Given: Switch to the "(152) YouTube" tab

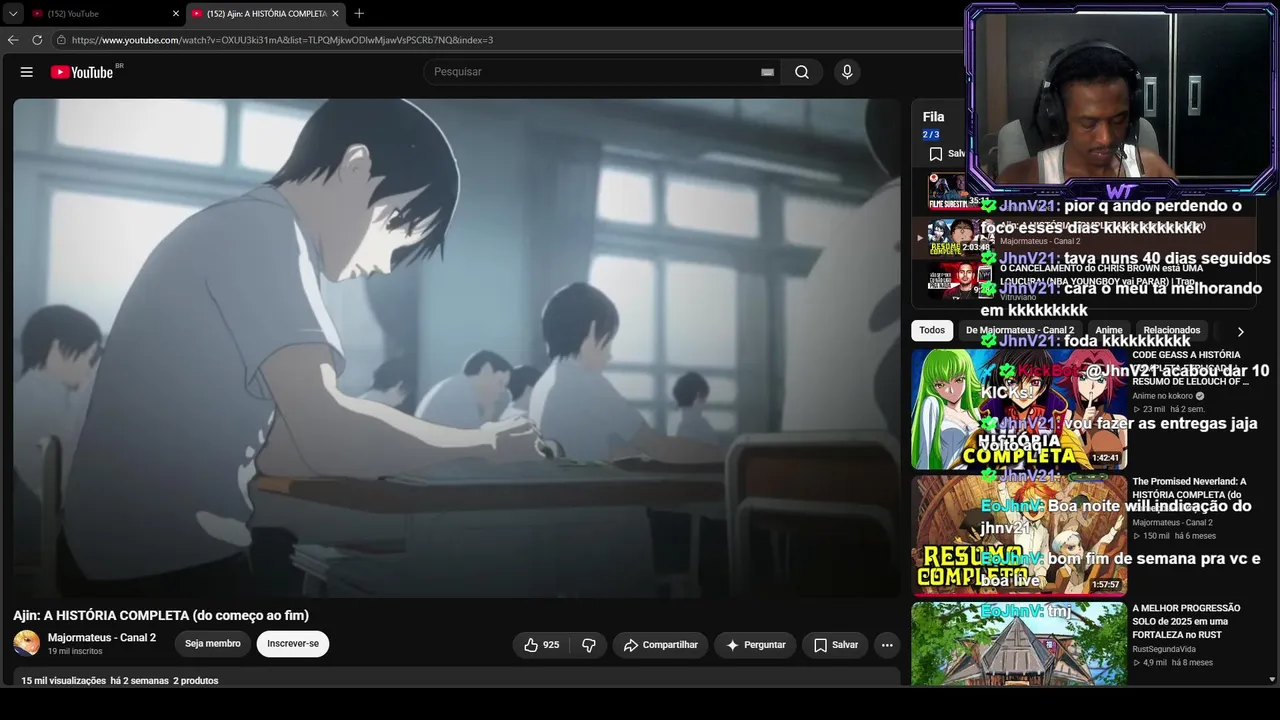Looking at the screenshot, I should 103,14.
